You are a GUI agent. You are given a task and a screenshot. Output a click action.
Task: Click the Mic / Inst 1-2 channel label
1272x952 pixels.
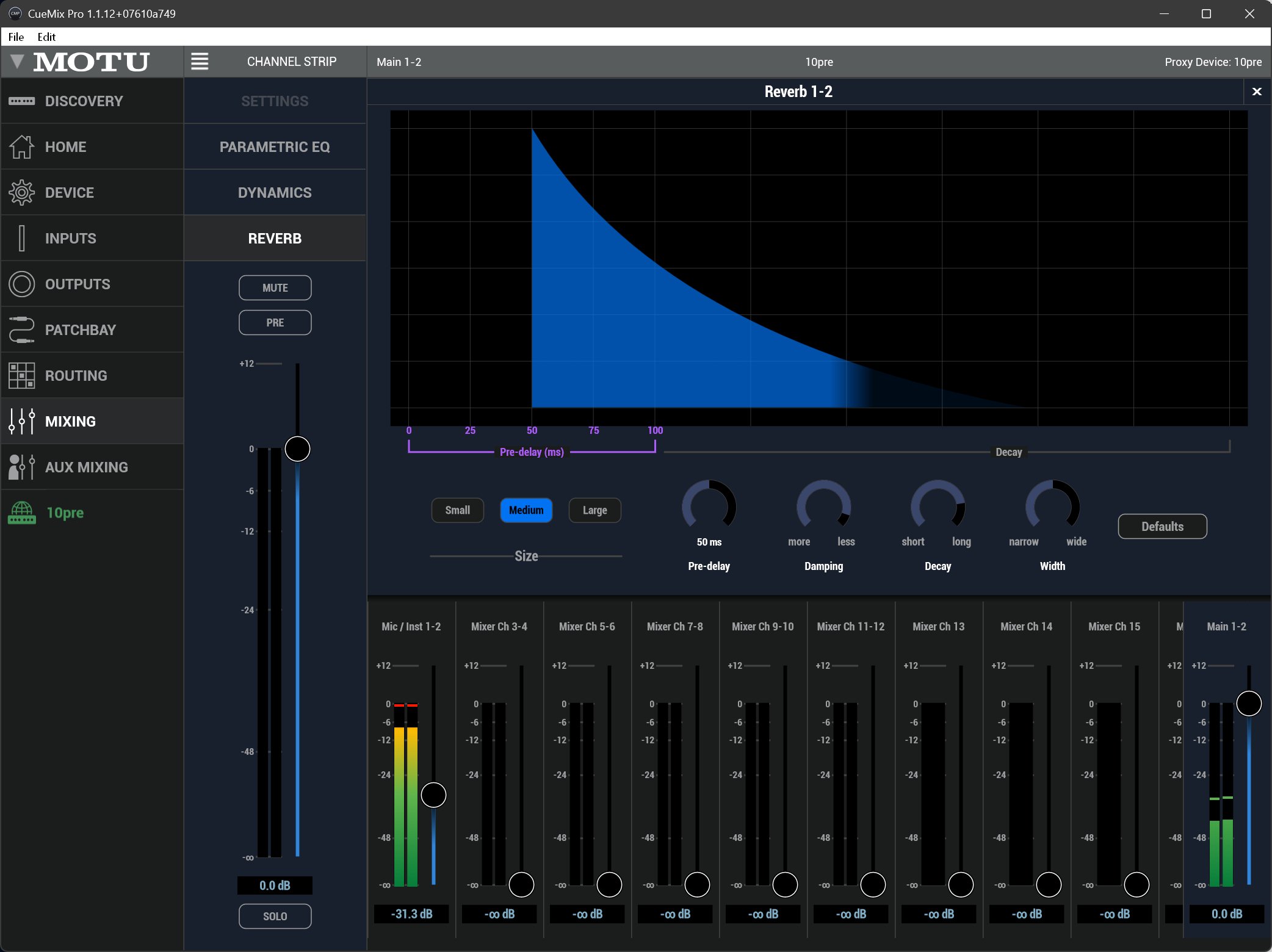click(x=411, y=626)
